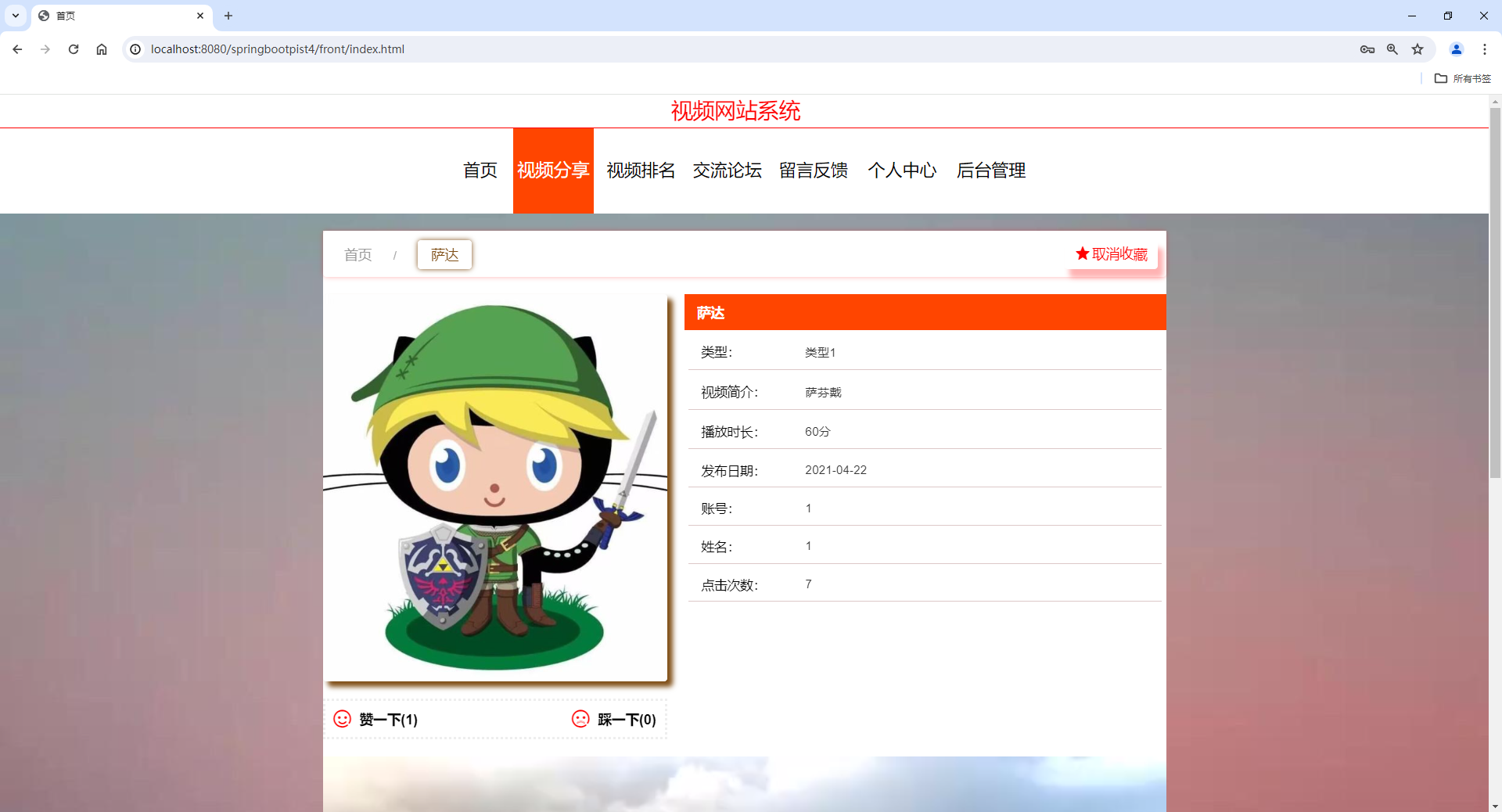Click the browser forward arrow
Viewport: 1502px width, 812px height.
(45, 49)
